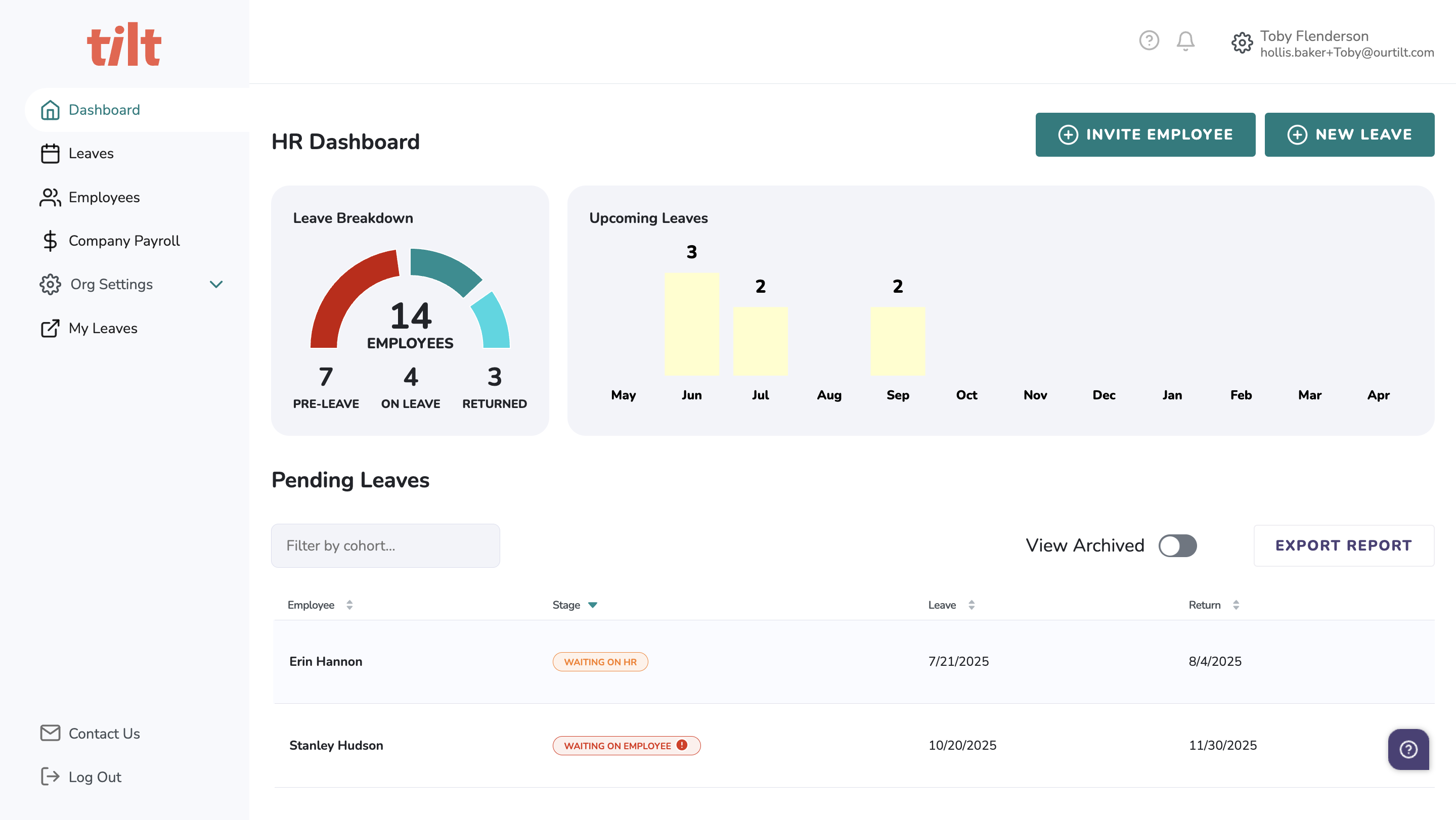
Task: Toggle the View Archived switch
Action: coord(1177,545)
